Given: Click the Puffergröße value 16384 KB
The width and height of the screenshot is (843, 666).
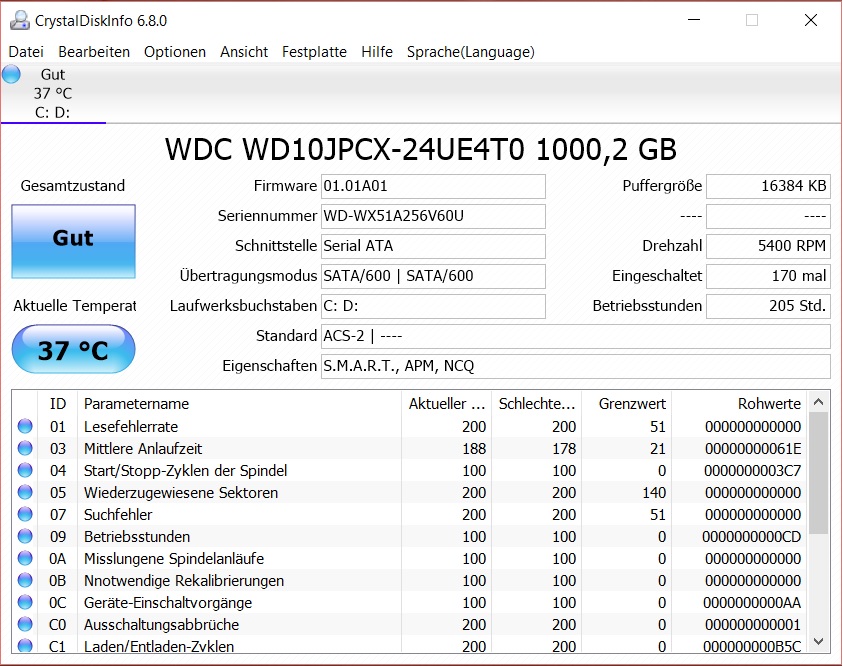Looking at the screenshot, I should [x=768, y=186].
